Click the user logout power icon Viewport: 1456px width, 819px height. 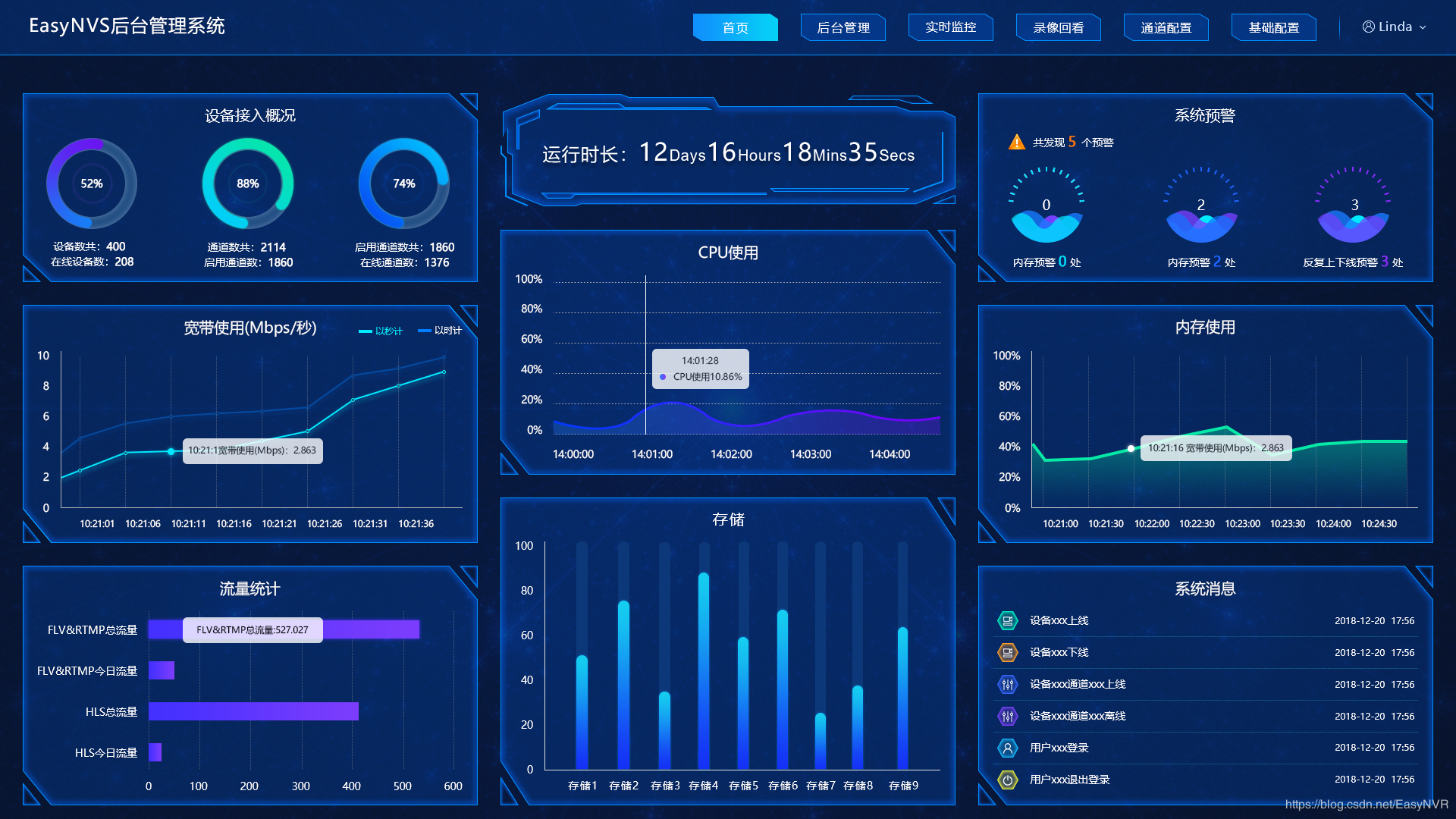(x=1007, y=780)
